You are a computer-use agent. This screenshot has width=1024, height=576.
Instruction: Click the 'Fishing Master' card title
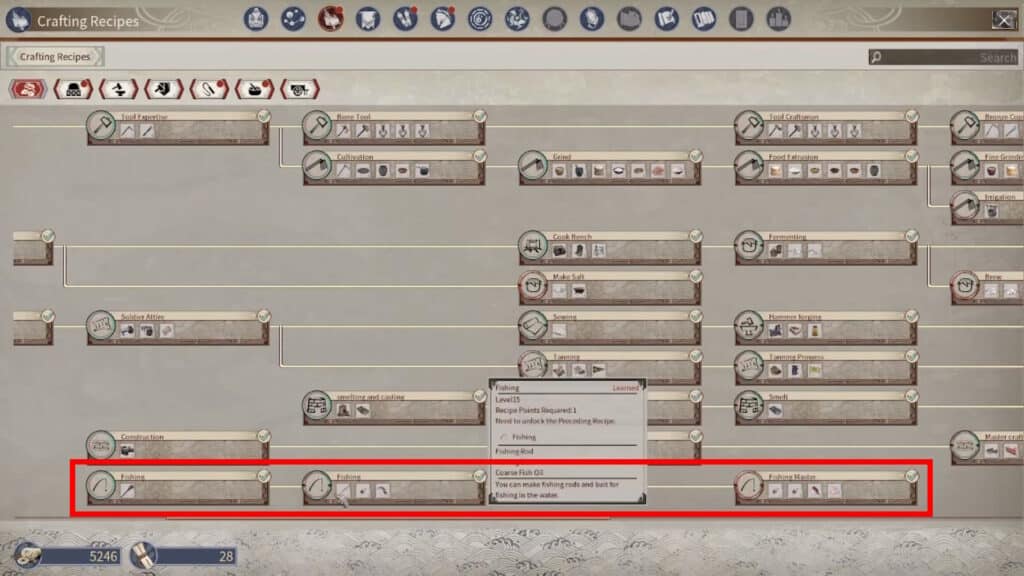point(792,477)
